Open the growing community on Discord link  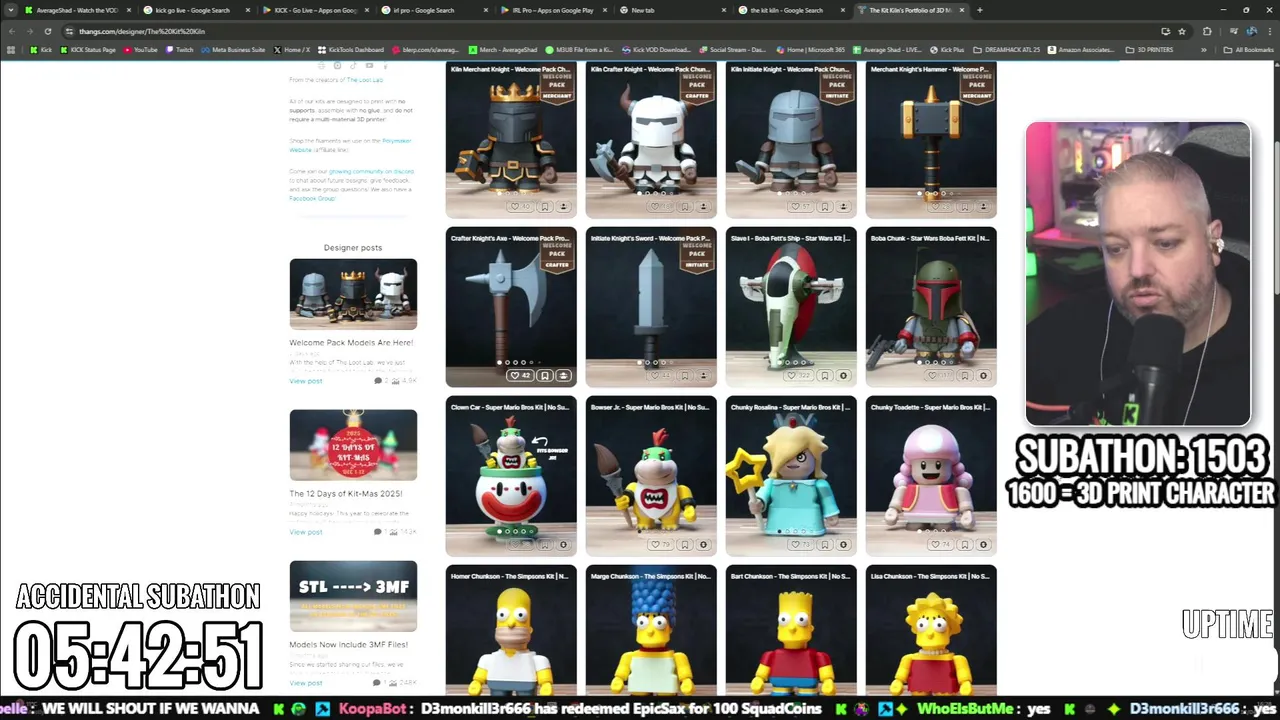(x=371, y=171)
